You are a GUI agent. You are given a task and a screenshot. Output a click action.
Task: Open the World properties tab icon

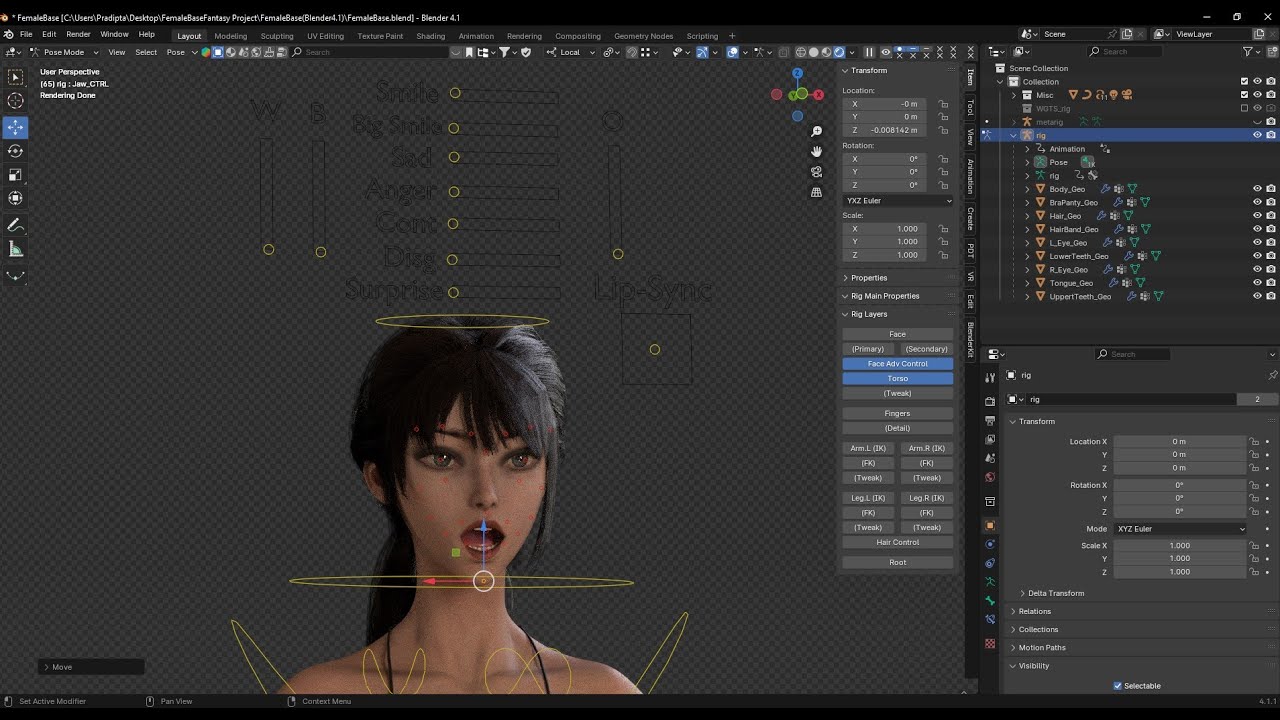[990, 477]
